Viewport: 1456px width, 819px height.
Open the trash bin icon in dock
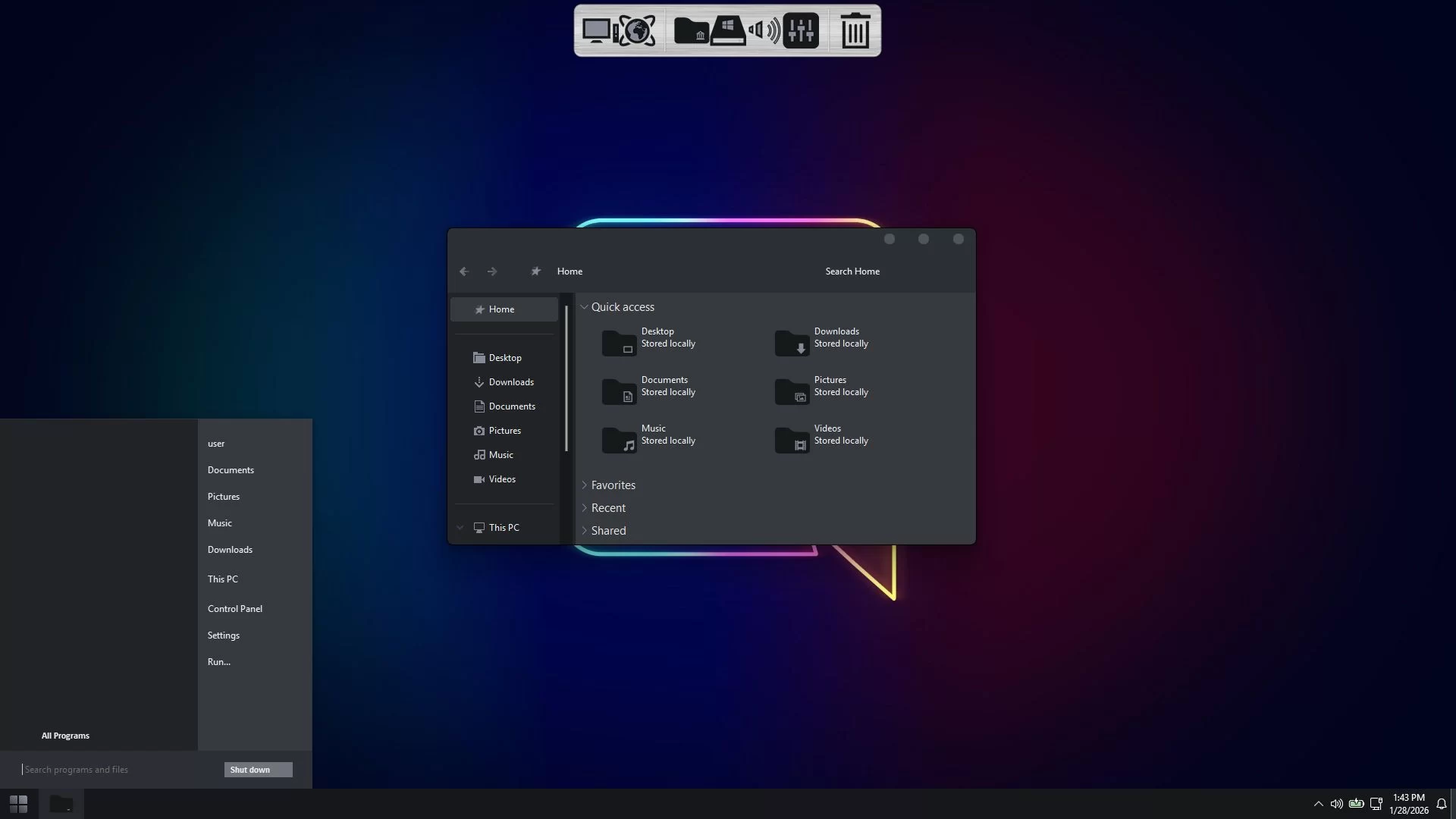click(855, 31)
